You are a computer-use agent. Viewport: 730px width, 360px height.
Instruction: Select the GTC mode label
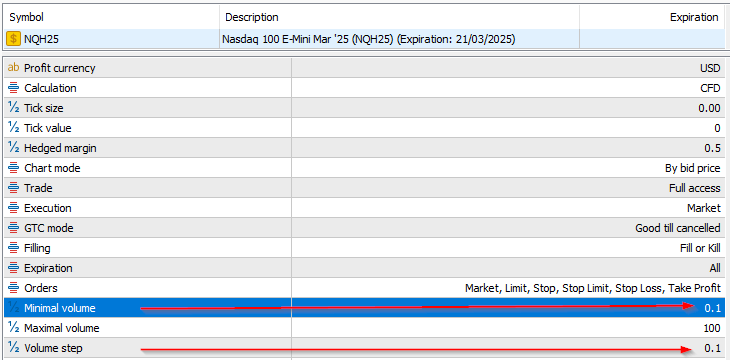tap(49, 228)
